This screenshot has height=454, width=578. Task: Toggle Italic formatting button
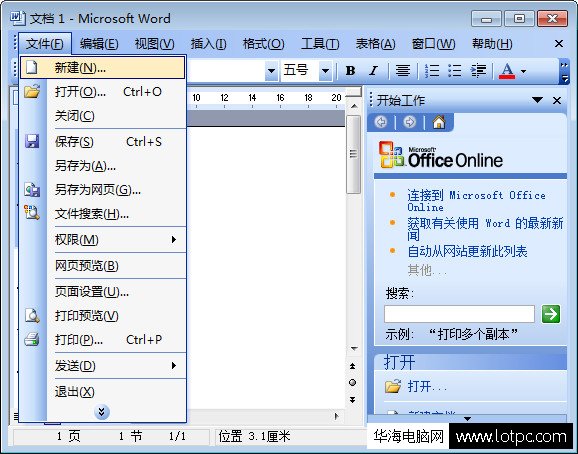[x=374, y=70]
